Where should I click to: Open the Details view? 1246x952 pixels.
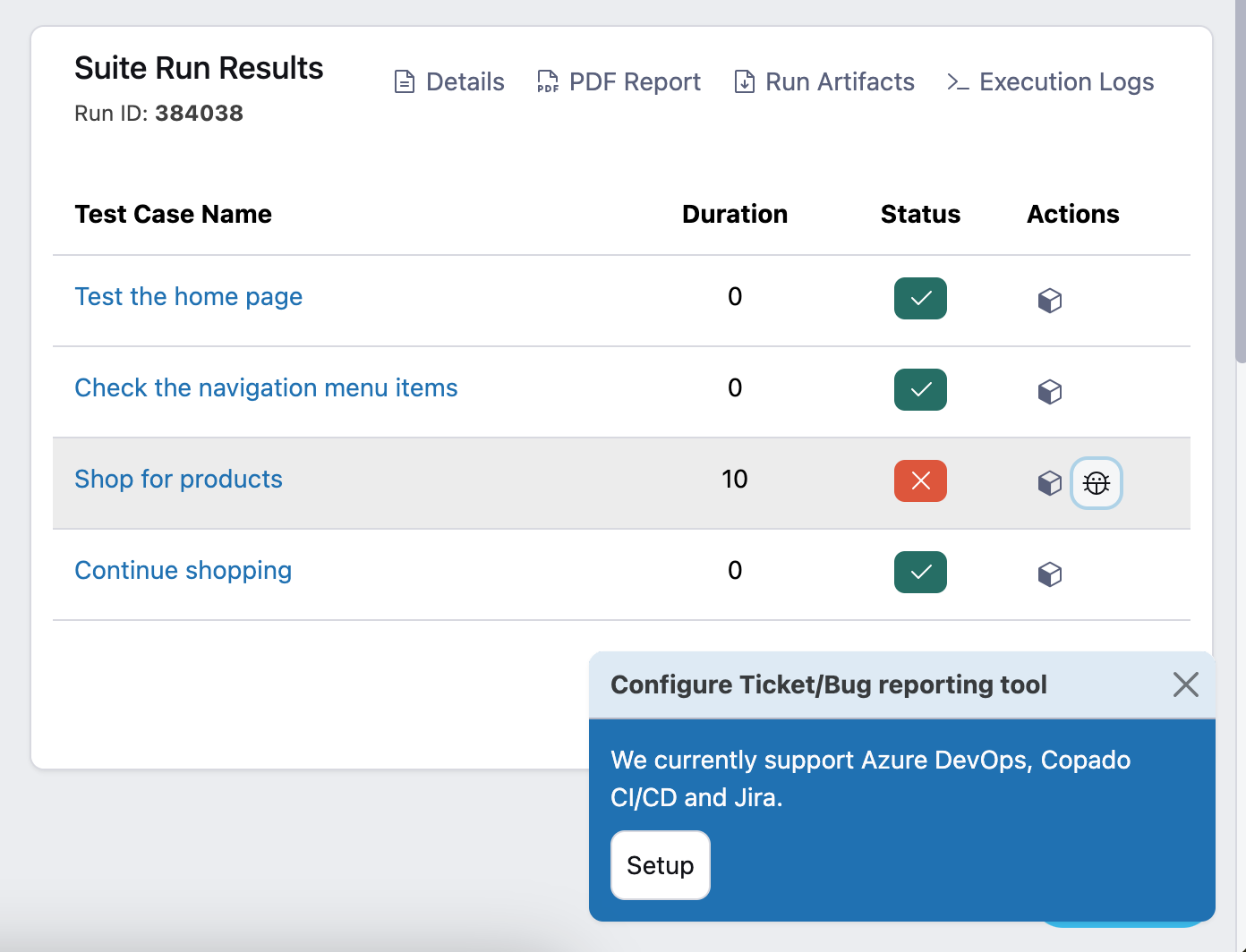(449, 82)
